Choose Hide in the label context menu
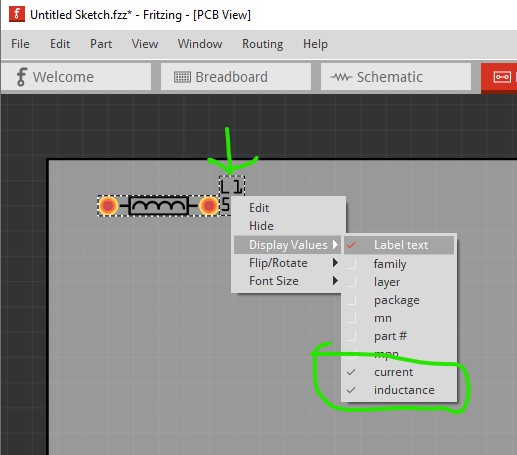Viewport: 517px width, 455px height. tap(261, 226)
